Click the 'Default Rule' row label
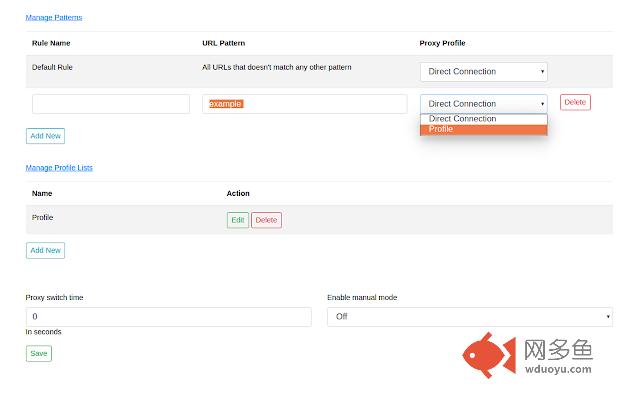Image resolution: width=640 pixels, height=400 pixels. point(52,67)
